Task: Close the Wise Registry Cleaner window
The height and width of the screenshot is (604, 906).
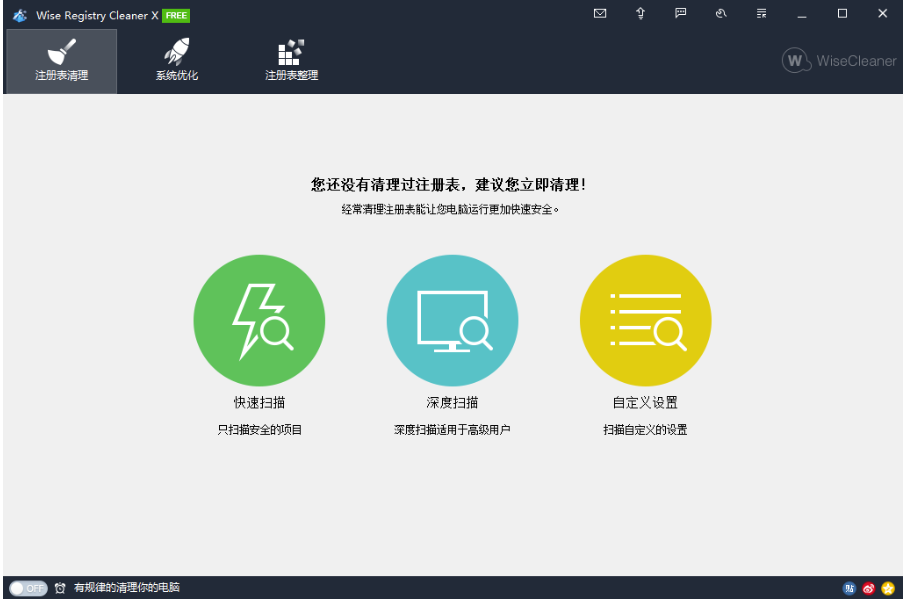Action: [882, 13]
